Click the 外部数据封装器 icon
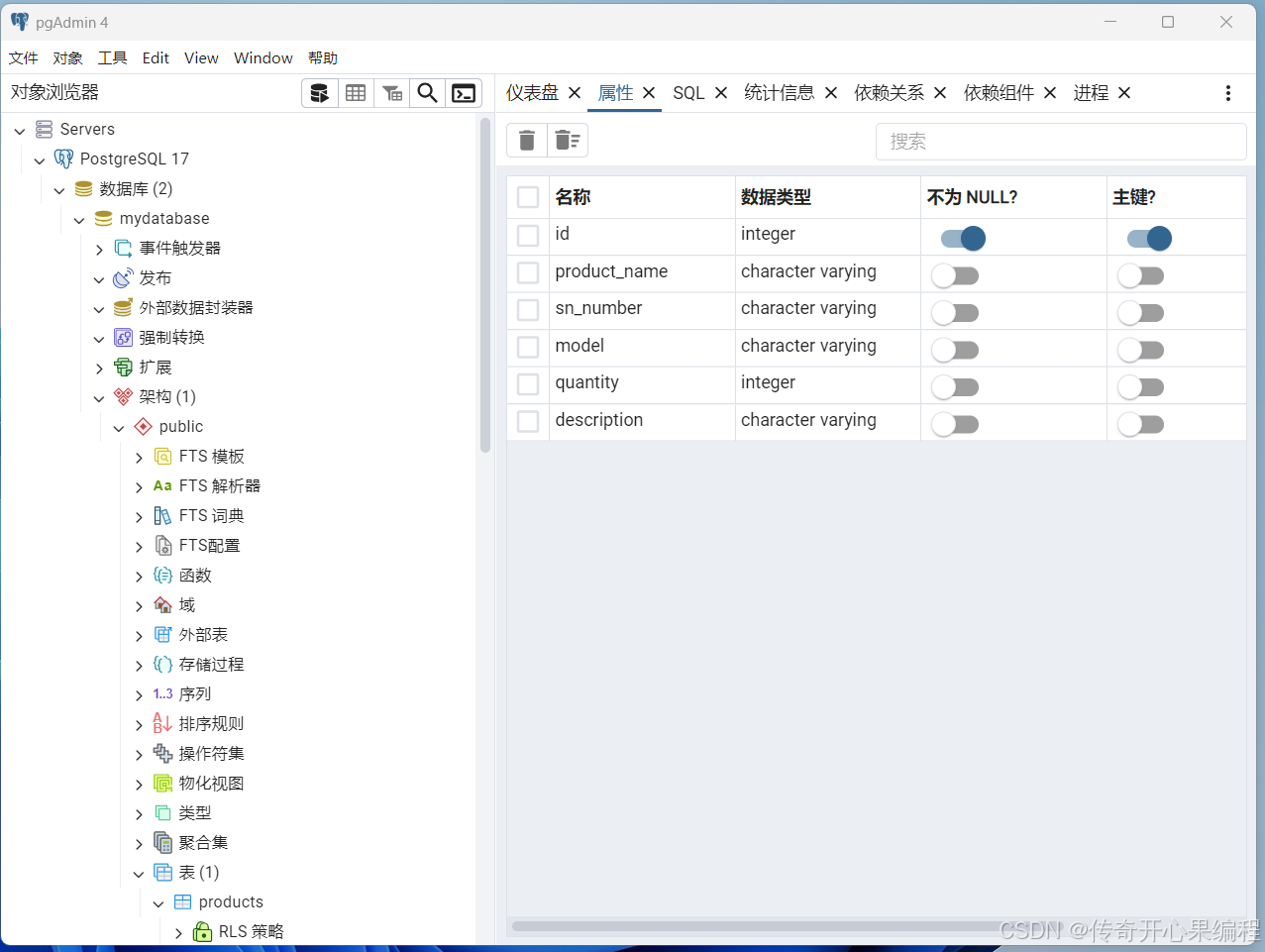Screen dimensions: 1265x952 point(123,307)
